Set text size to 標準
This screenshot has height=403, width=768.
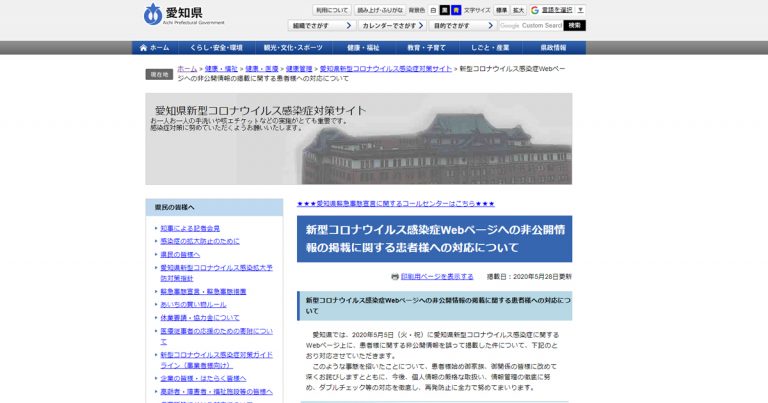click(x=502, y=10)
